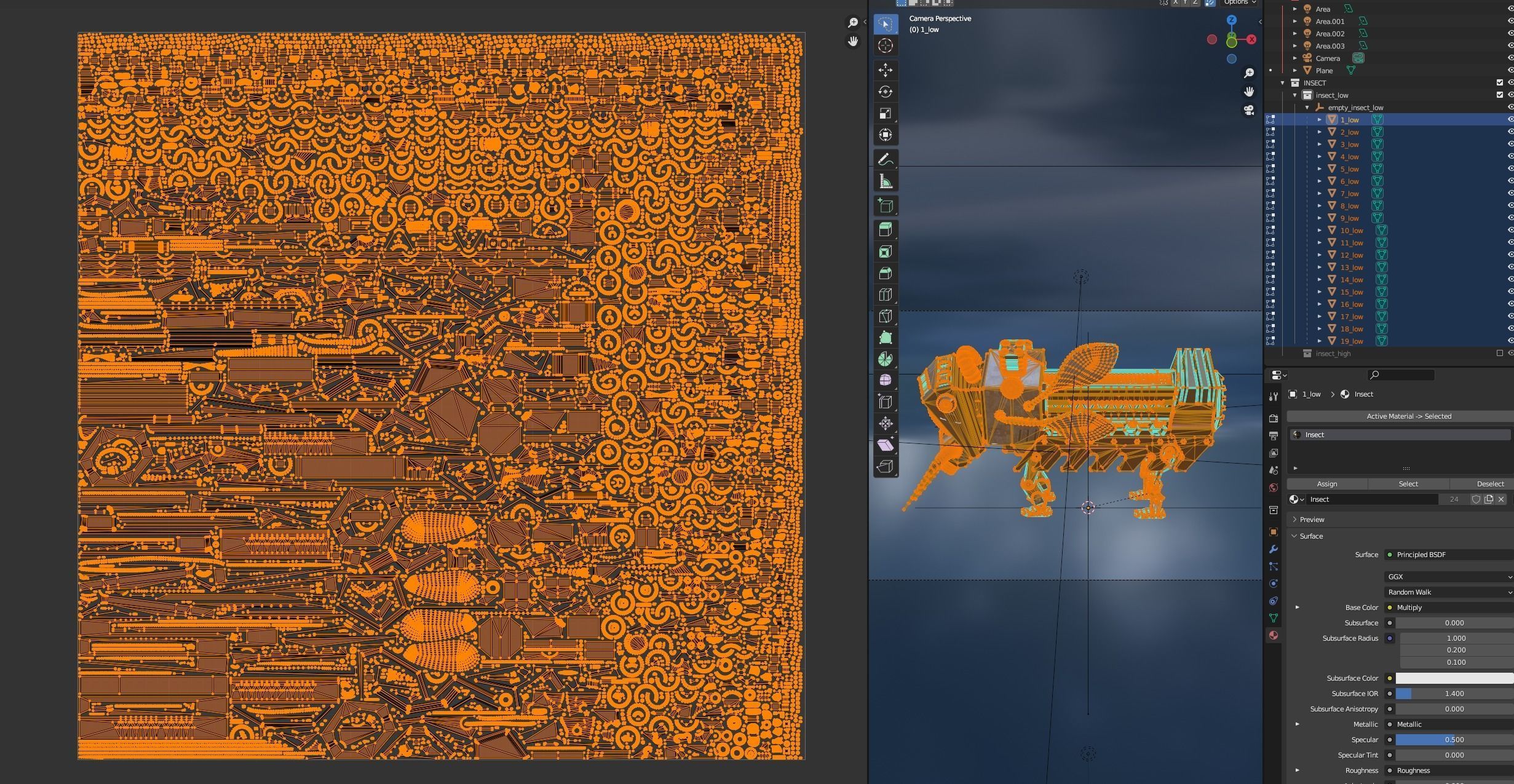Open the Object Data properties tab

[1274, 618]
